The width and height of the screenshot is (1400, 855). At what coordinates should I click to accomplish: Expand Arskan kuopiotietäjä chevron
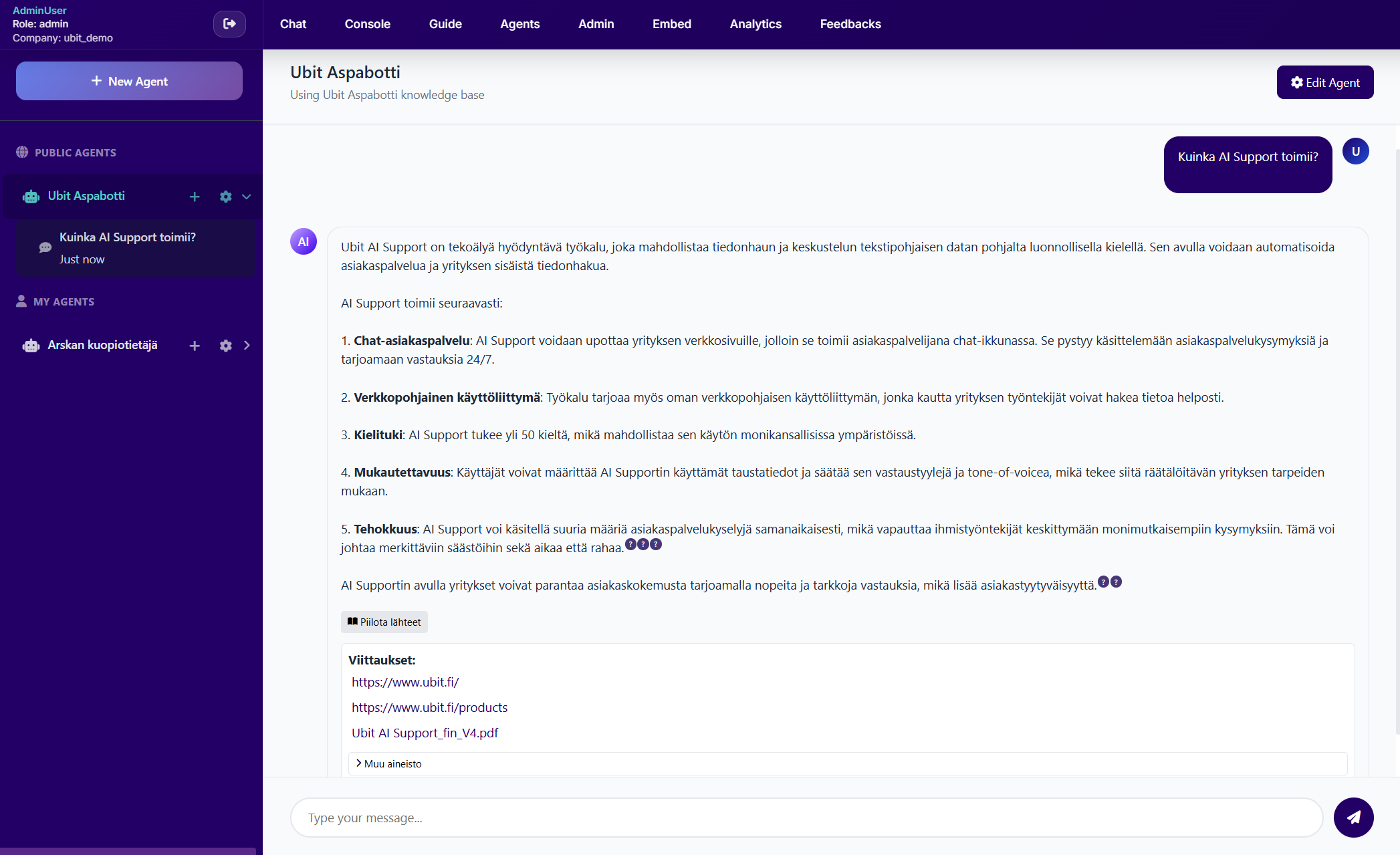(x=247, y=346)
